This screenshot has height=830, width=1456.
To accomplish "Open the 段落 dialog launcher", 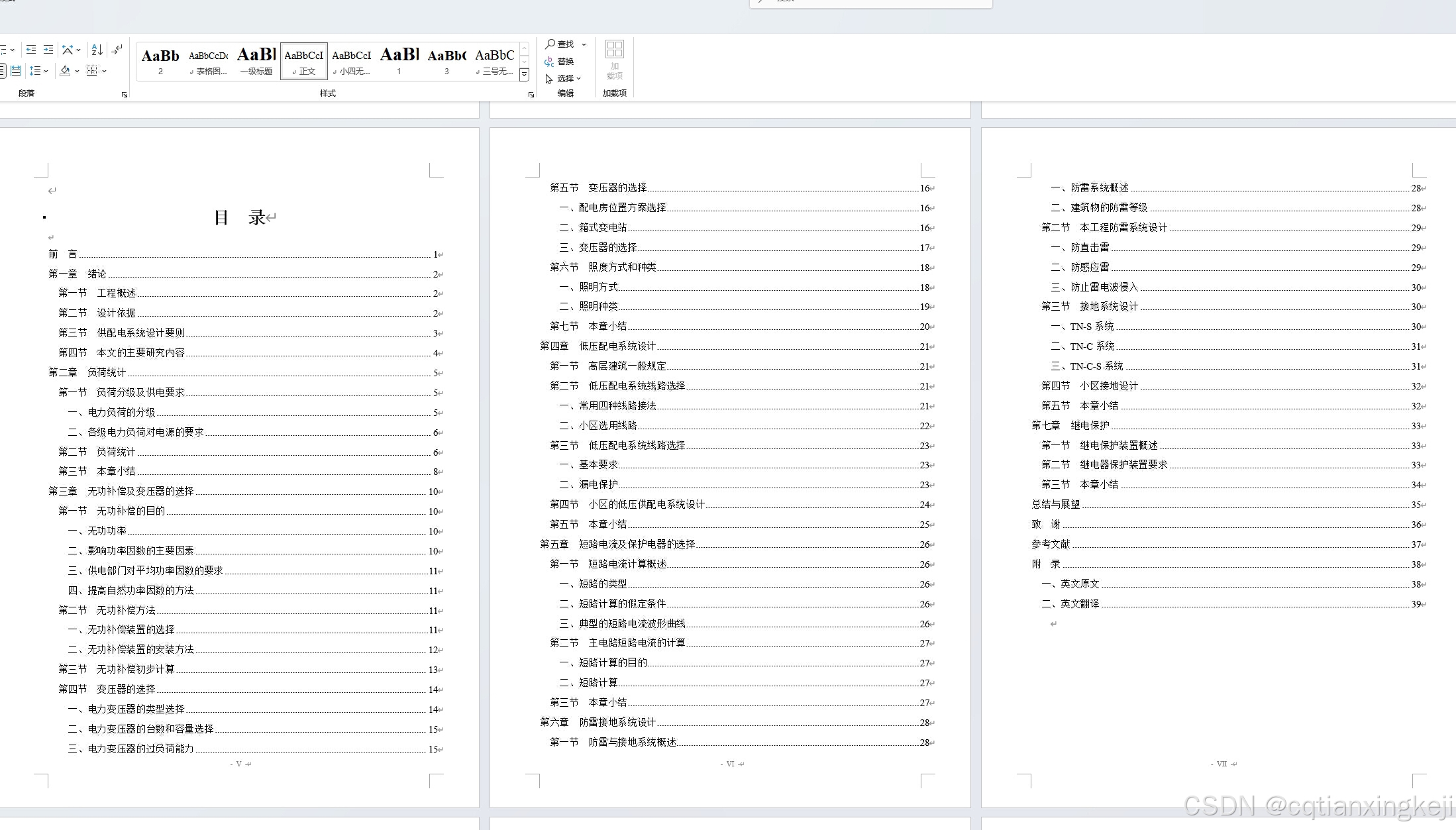I will point(125,95).
